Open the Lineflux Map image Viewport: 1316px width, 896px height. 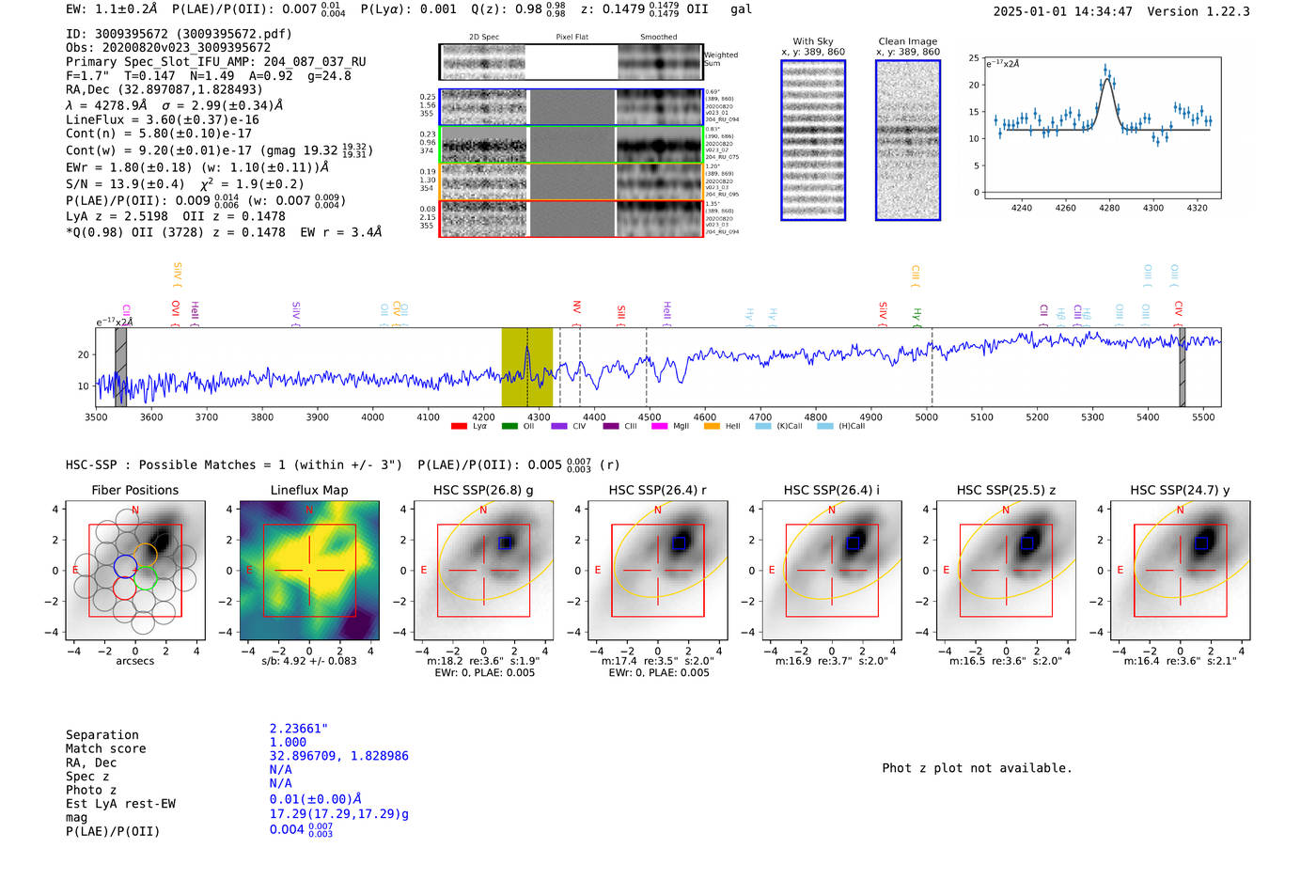[309, 571]
